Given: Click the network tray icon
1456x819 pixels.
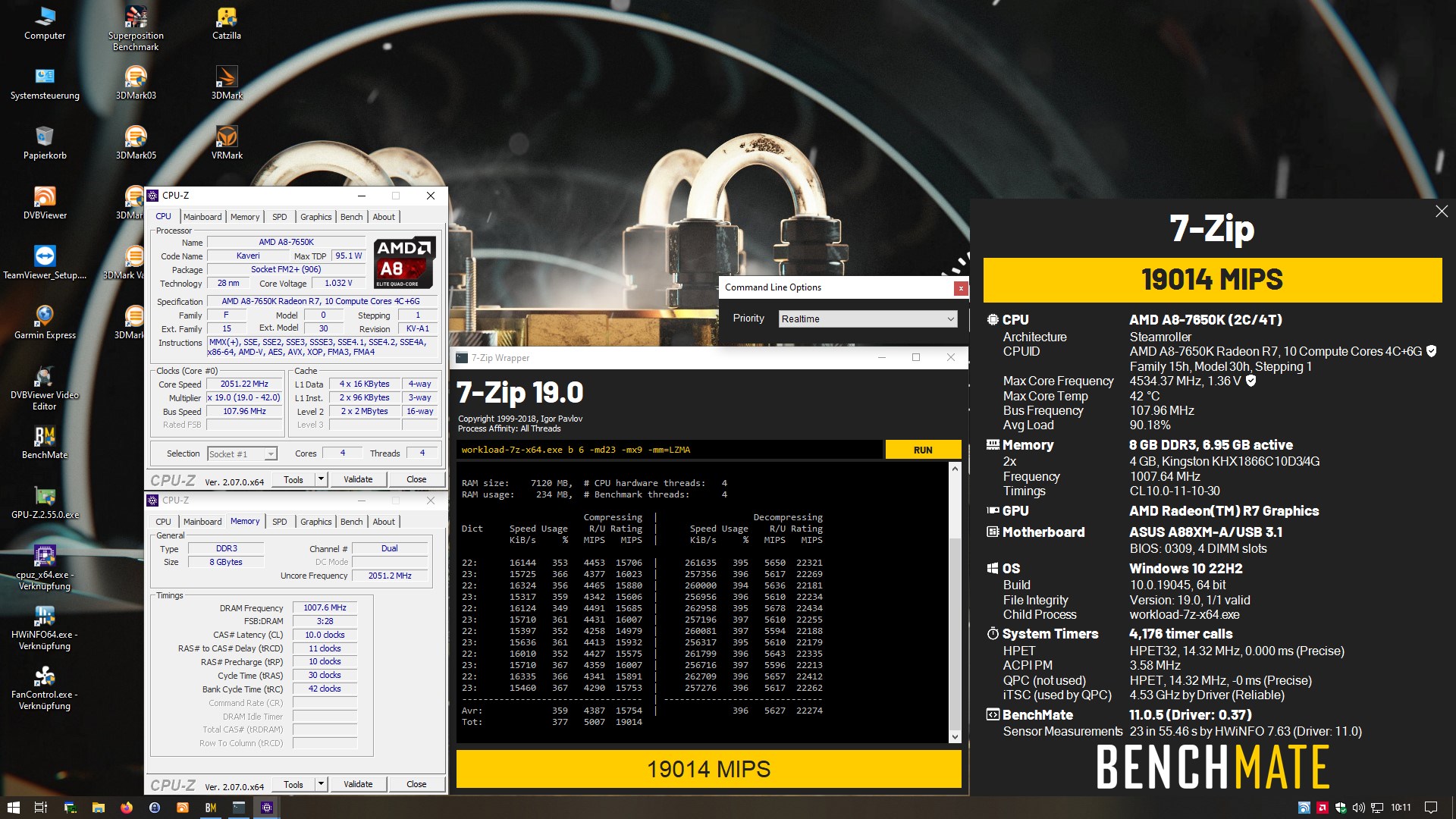Looking at the screenshot, I should pos(1377,808).
